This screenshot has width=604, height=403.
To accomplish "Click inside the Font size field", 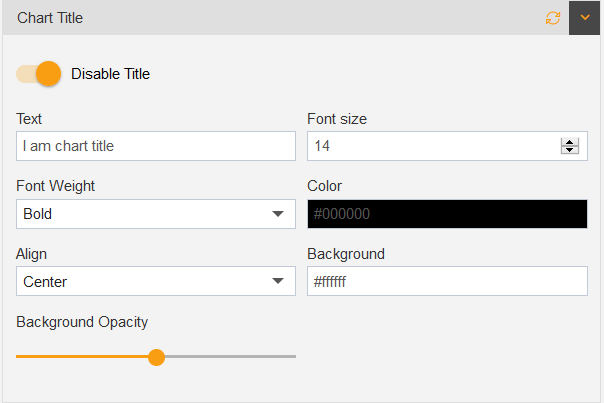I will 447,146.
